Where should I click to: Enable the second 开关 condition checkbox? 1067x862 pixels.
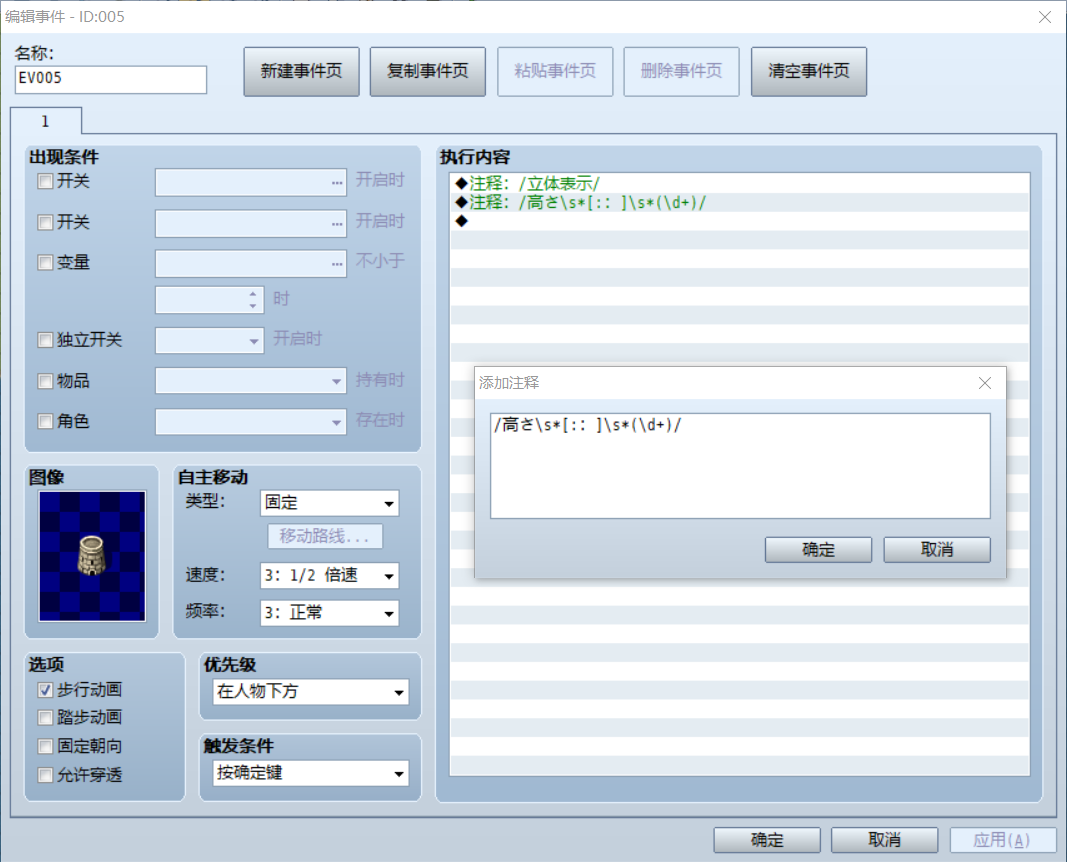[x=45, y=222]
